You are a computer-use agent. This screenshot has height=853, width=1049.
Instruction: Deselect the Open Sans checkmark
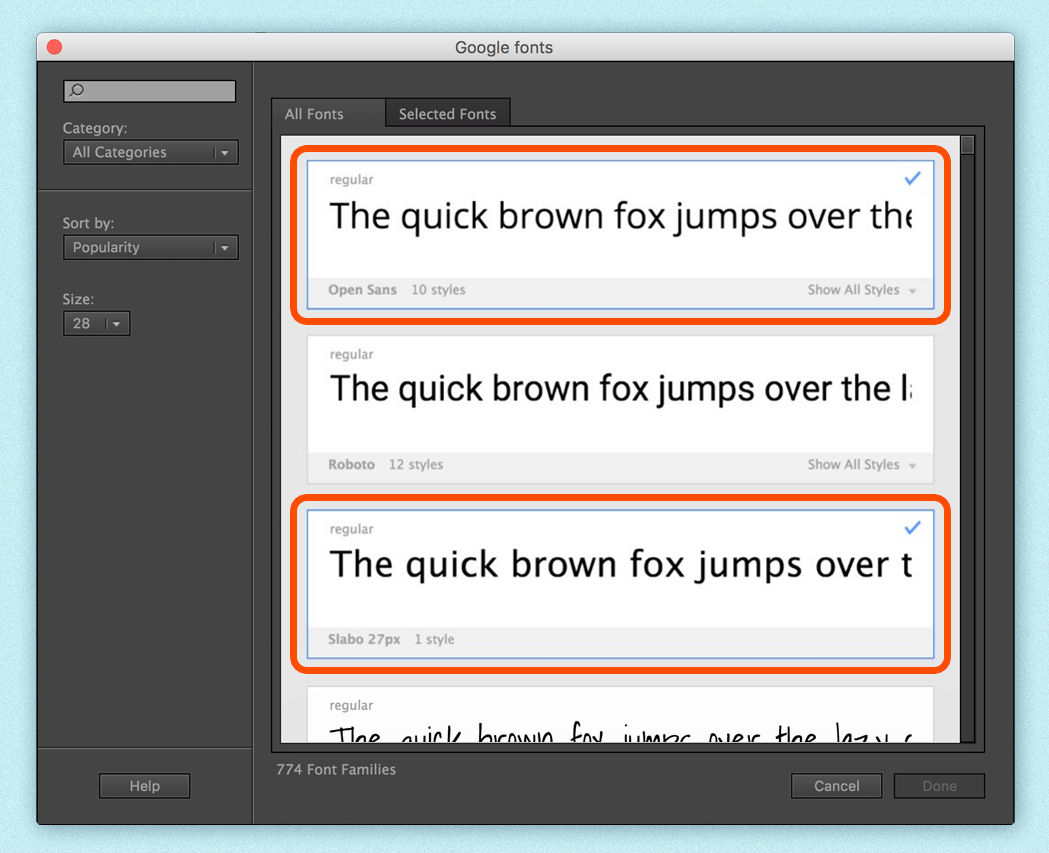coord(913,178)
